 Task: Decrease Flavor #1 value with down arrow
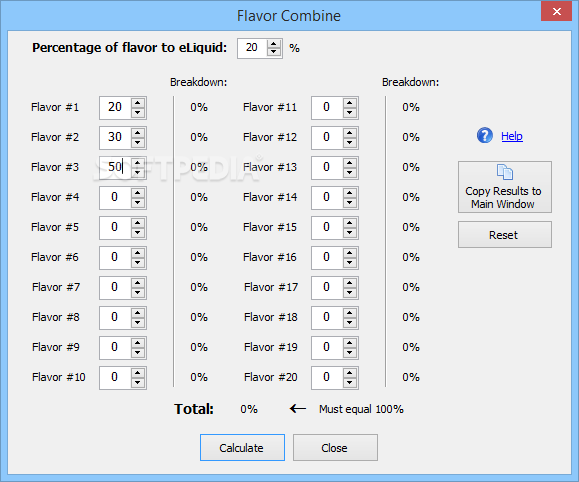click(x=138, y=113)
